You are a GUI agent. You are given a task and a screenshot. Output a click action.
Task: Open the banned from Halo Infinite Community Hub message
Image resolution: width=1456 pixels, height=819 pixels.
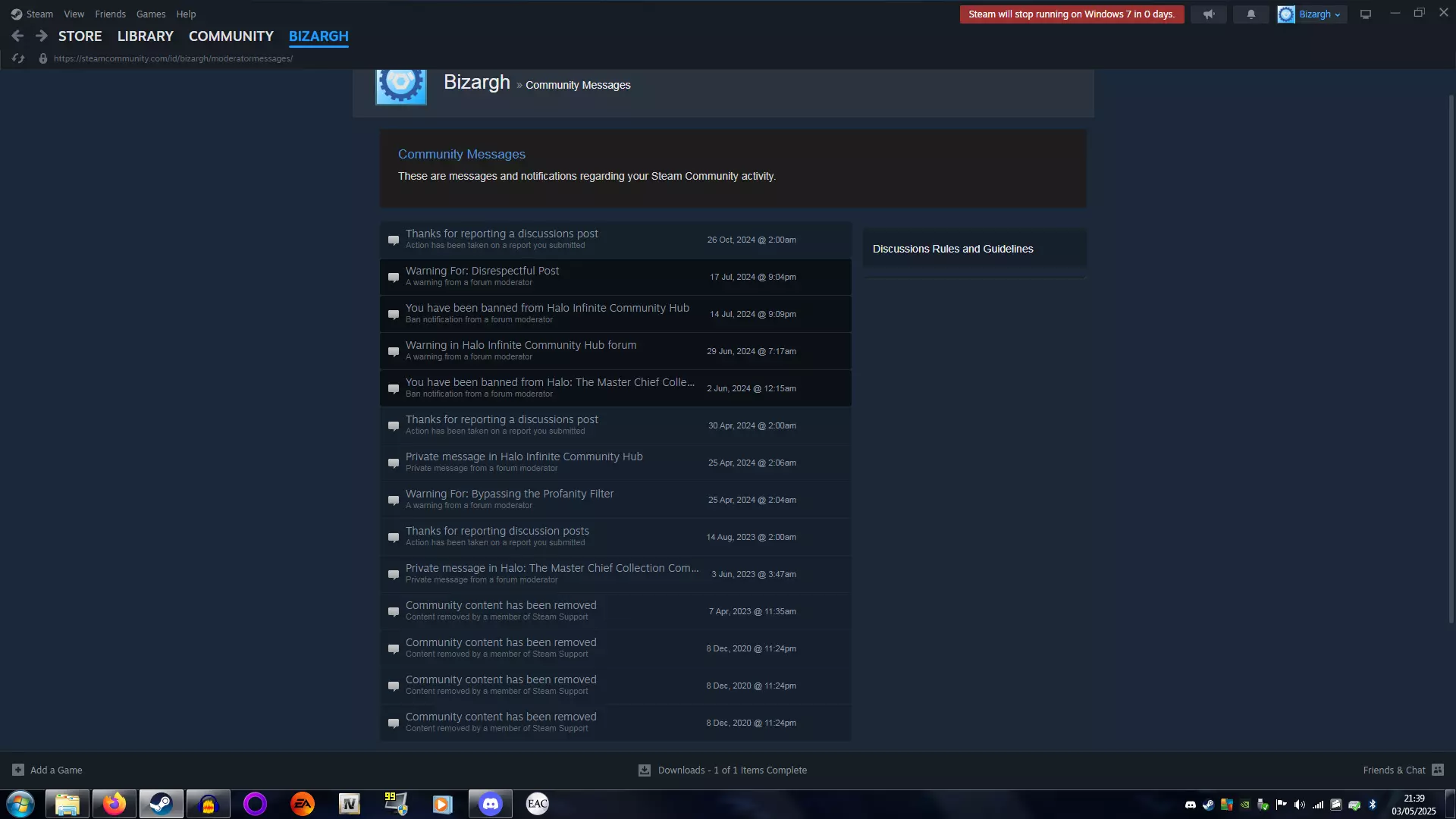tap(547, 308)
